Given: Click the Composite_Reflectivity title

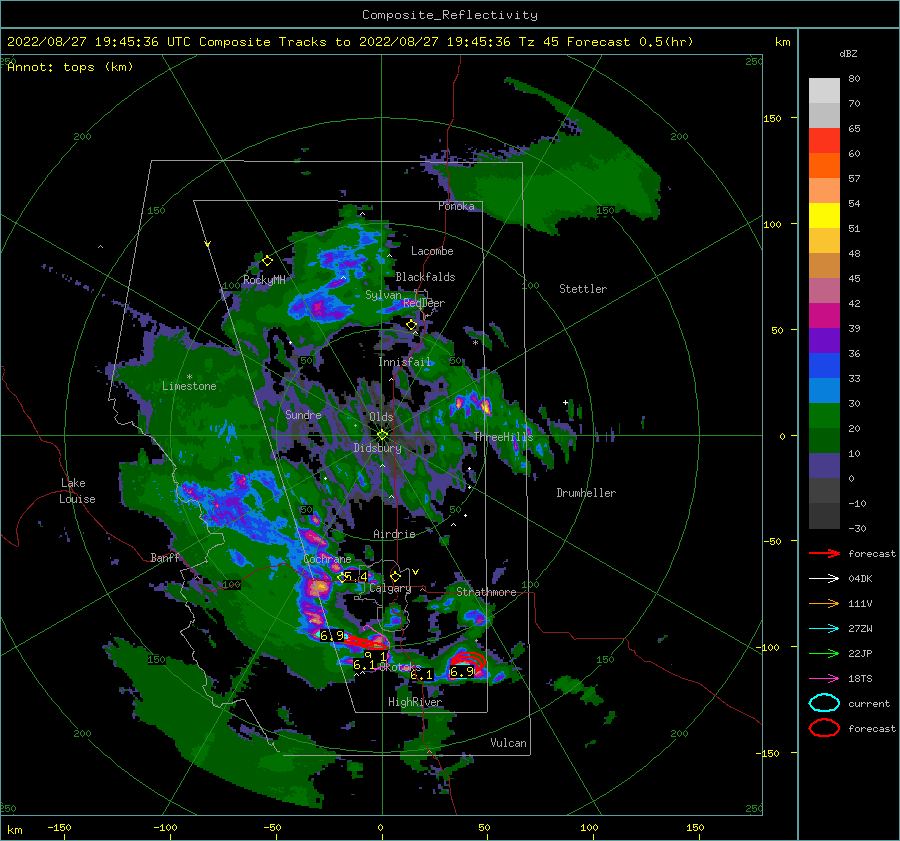Looking at the screenshot, I should (x=450, y=15).
